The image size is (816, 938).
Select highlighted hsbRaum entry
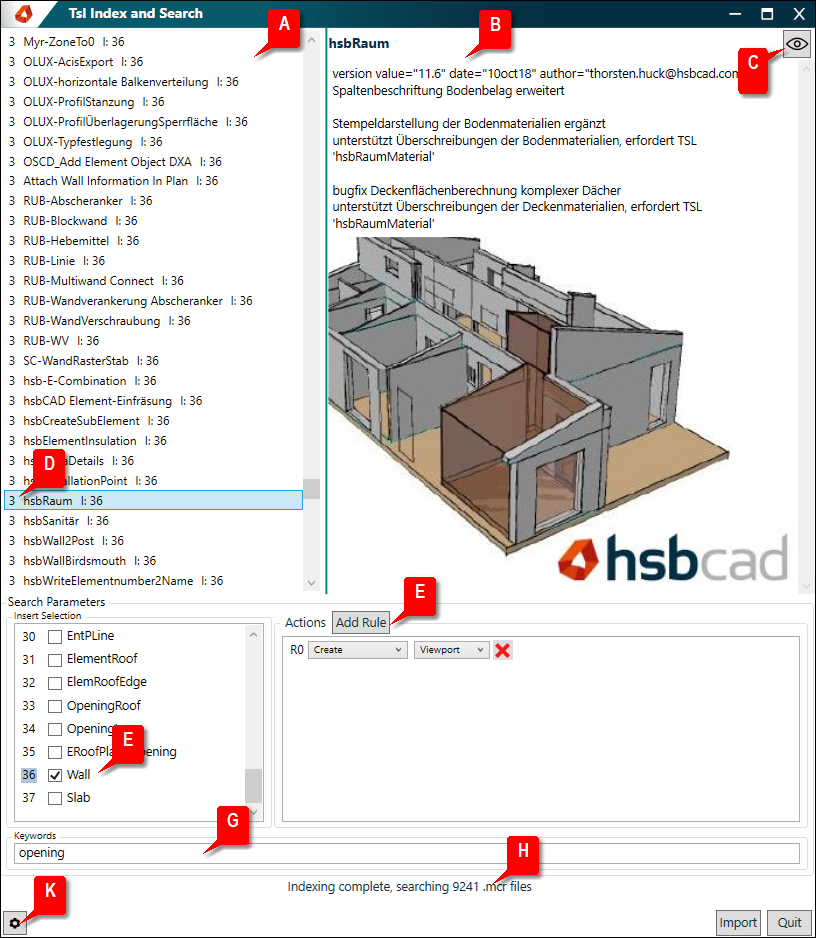pos(153,501)
